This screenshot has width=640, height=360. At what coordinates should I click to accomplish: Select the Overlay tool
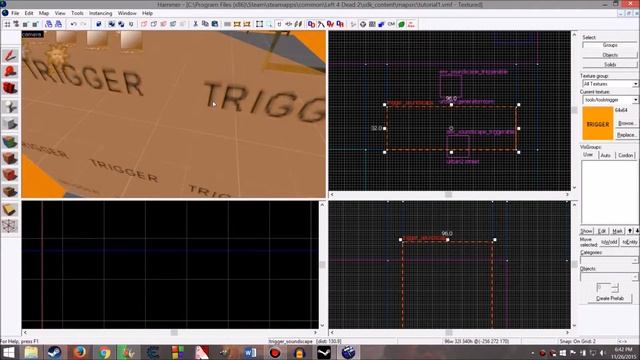click(10, 191)
